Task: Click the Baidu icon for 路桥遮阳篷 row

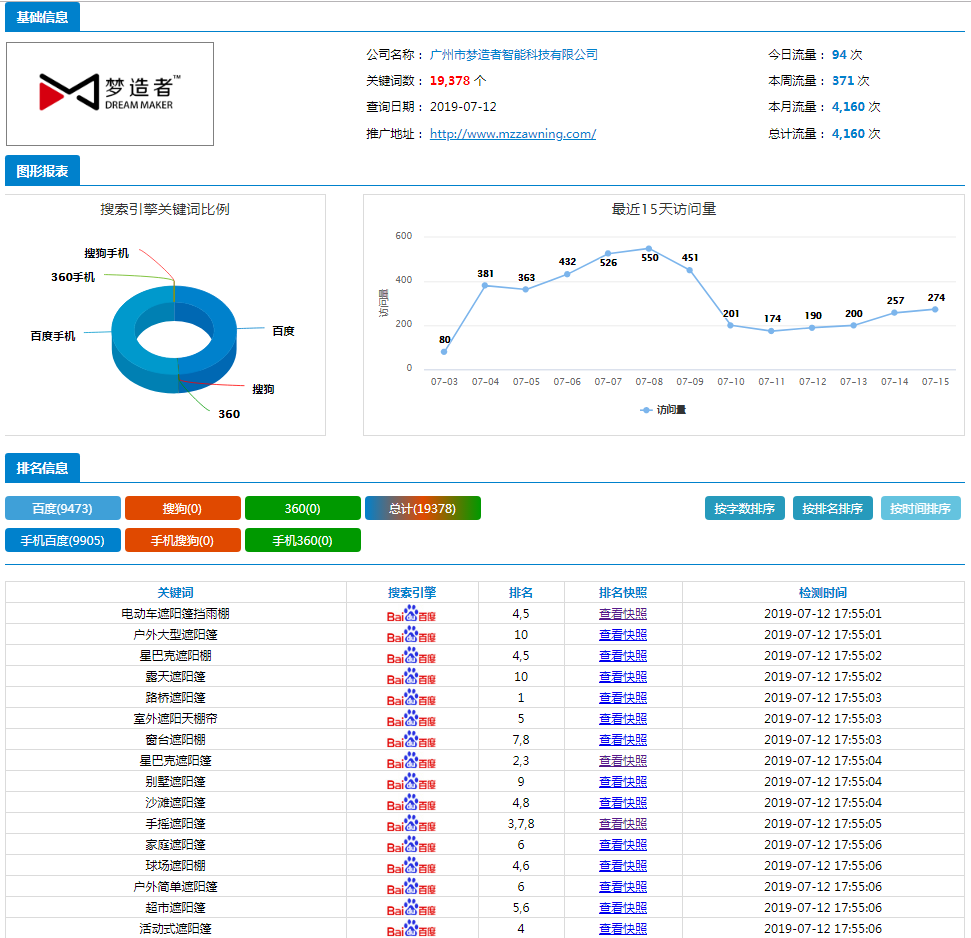Action: [x=412, y=698]
